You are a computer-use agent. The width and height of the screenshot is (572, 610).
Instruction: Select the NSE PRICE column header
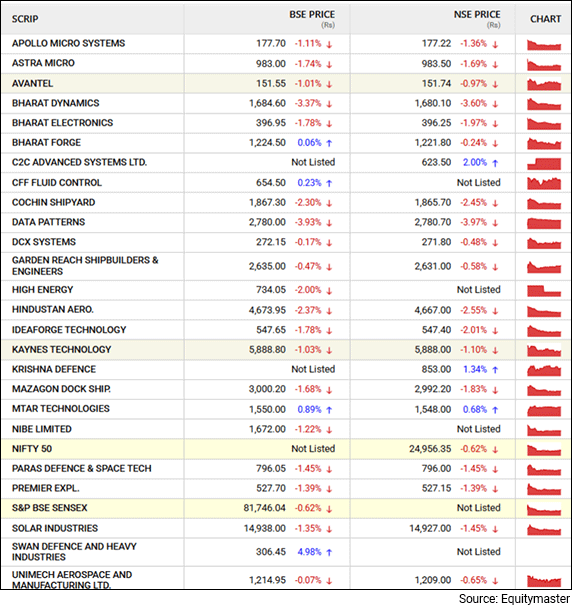pyautogui.click(x=477, y=14)
